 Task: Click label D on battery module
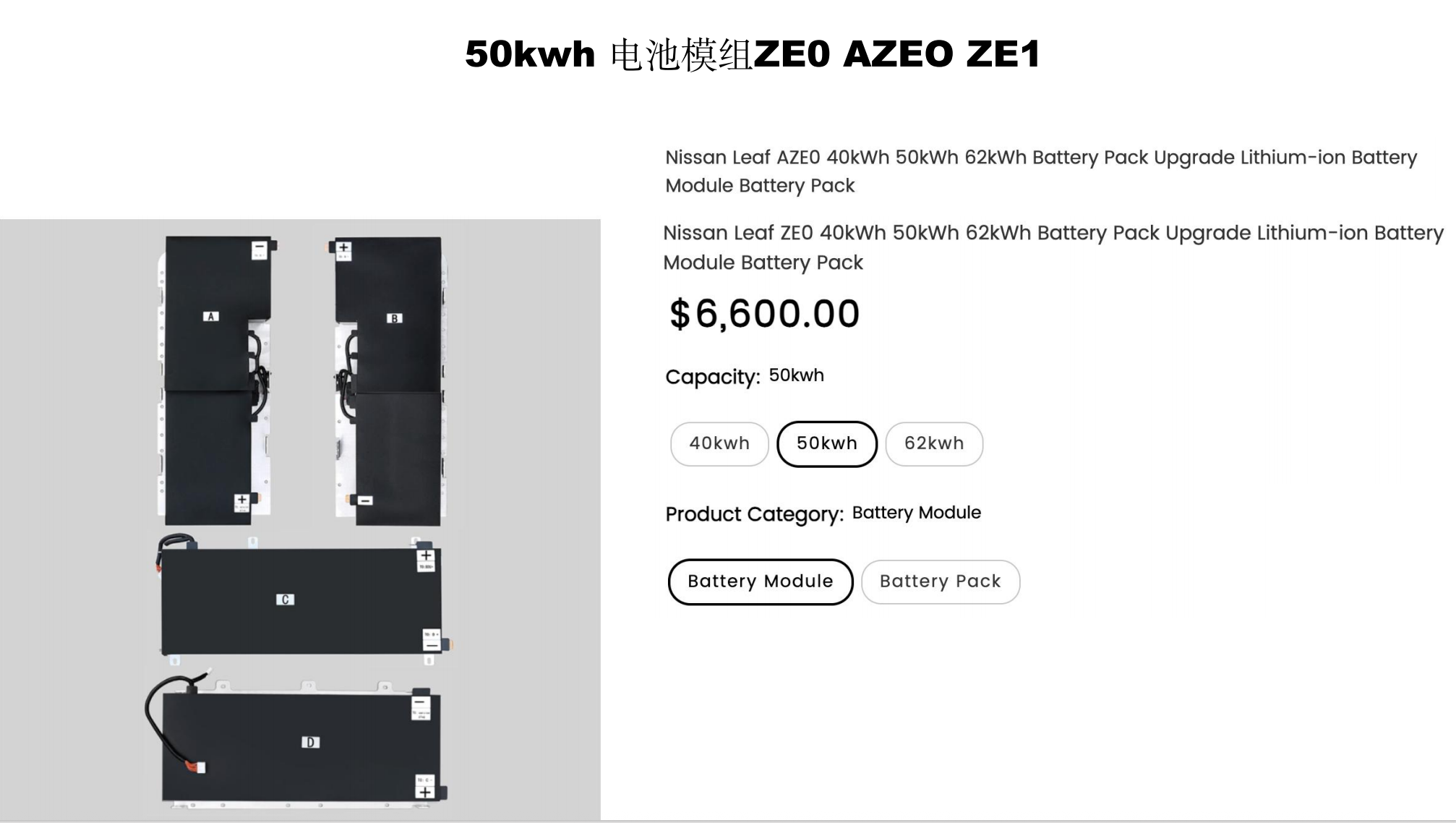[310, 742]
